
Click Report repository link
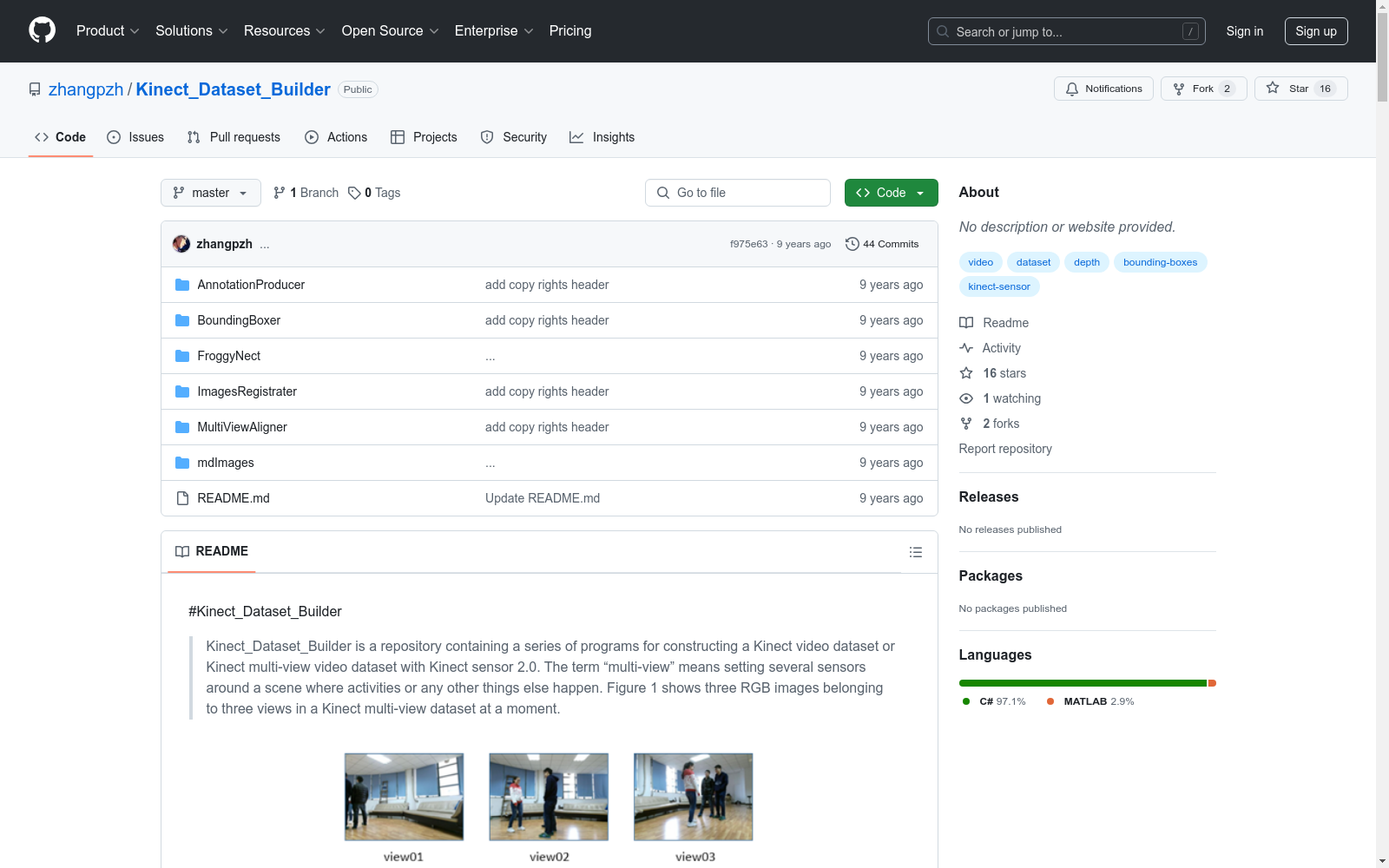click(1005, 449)
